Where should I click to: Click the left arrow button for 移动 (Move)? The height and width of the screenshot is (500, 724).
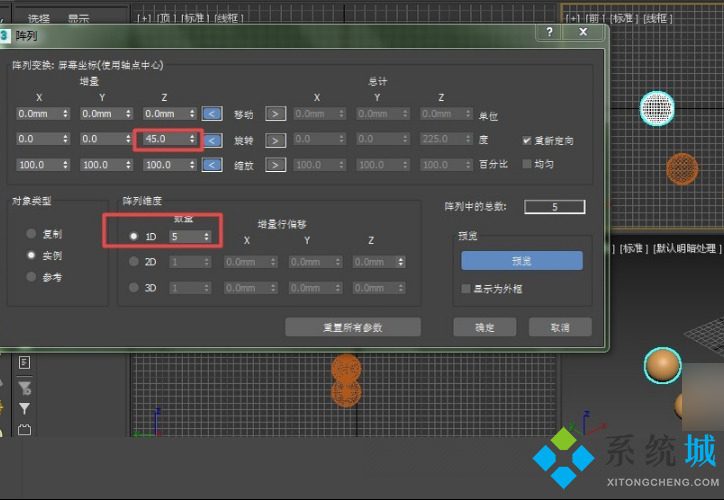(x=212, y=114)
